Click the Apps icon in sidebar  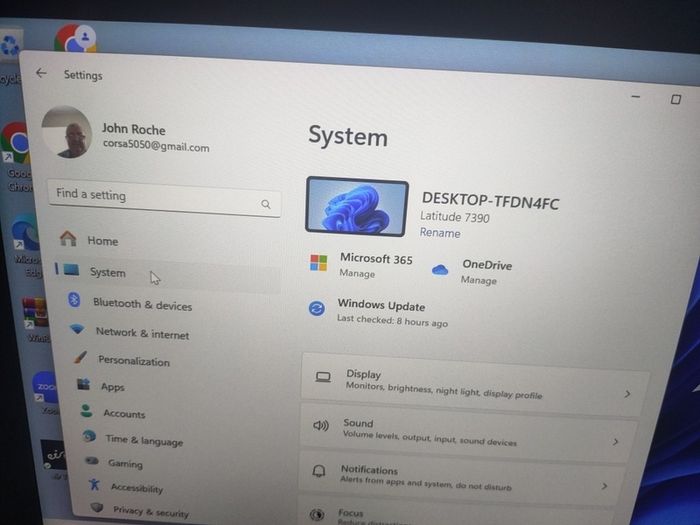[x=83, y=383]
